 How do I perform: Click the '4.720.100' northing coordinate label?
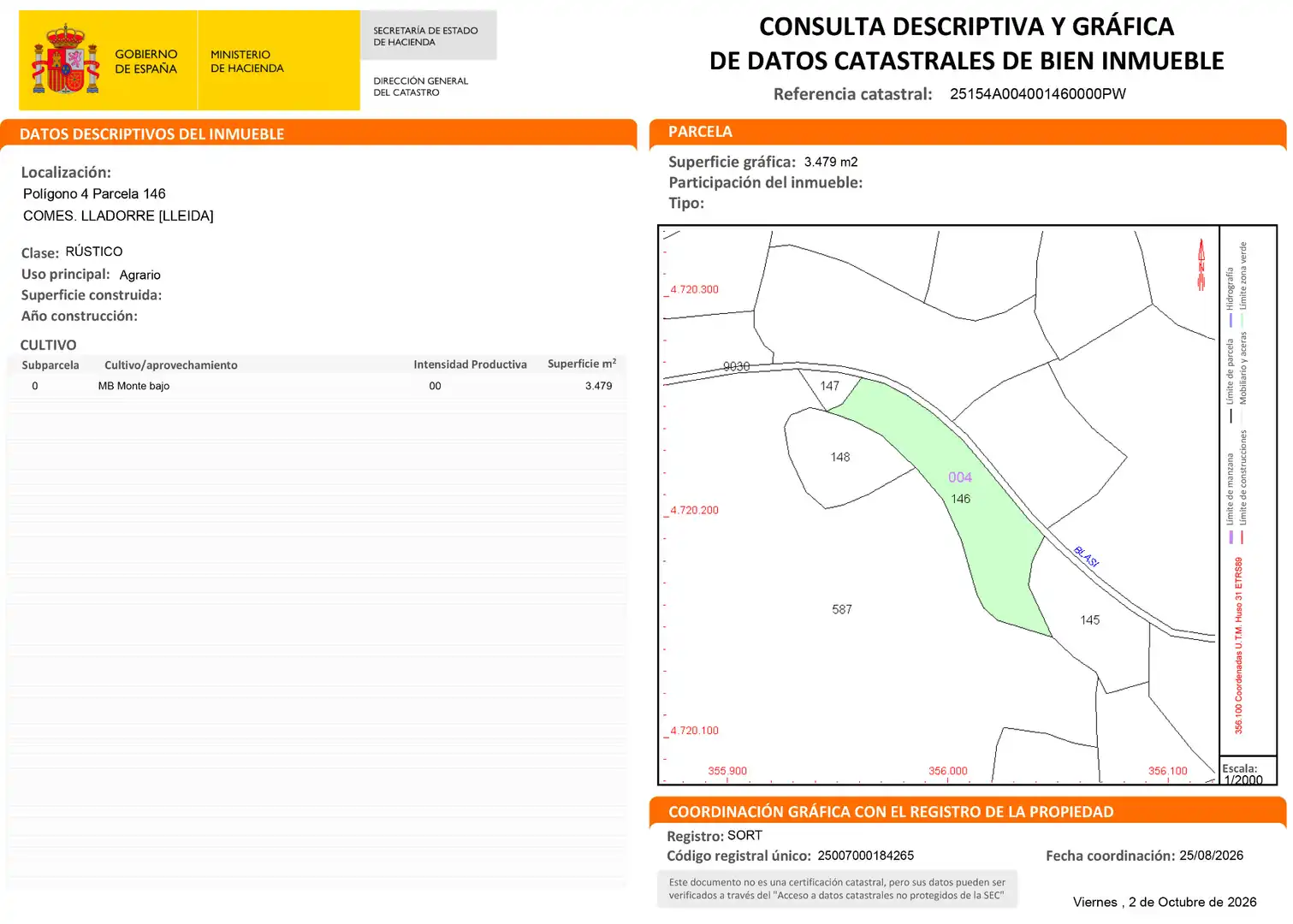[695, 731]
